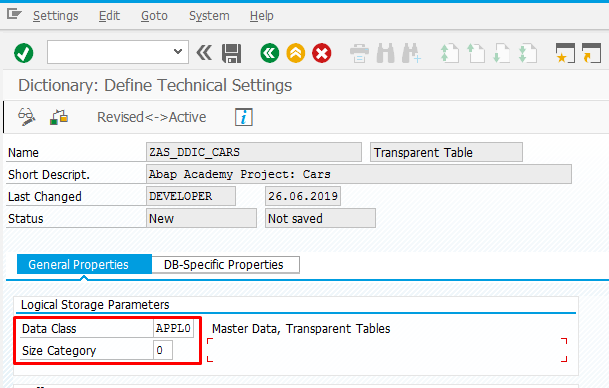This screenshot has height=388, width=609.
Task: Click the Short Descript. text field
Action: (x=359, y=174)
